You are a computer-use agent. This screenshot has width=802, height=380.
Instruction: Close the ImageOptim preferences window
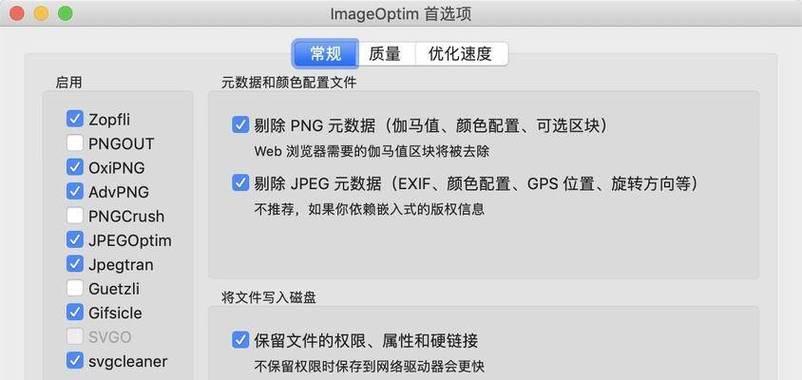[x=17, y=13]
